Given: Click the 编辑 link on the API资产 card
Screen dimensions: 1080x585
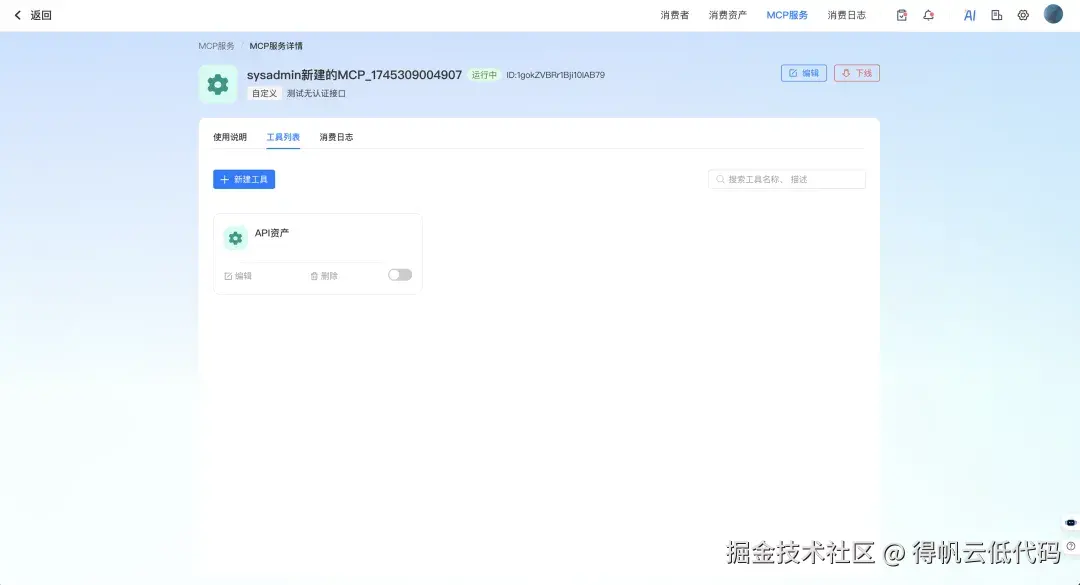Looking at the screenshot, I should click(x=239, y=275).
